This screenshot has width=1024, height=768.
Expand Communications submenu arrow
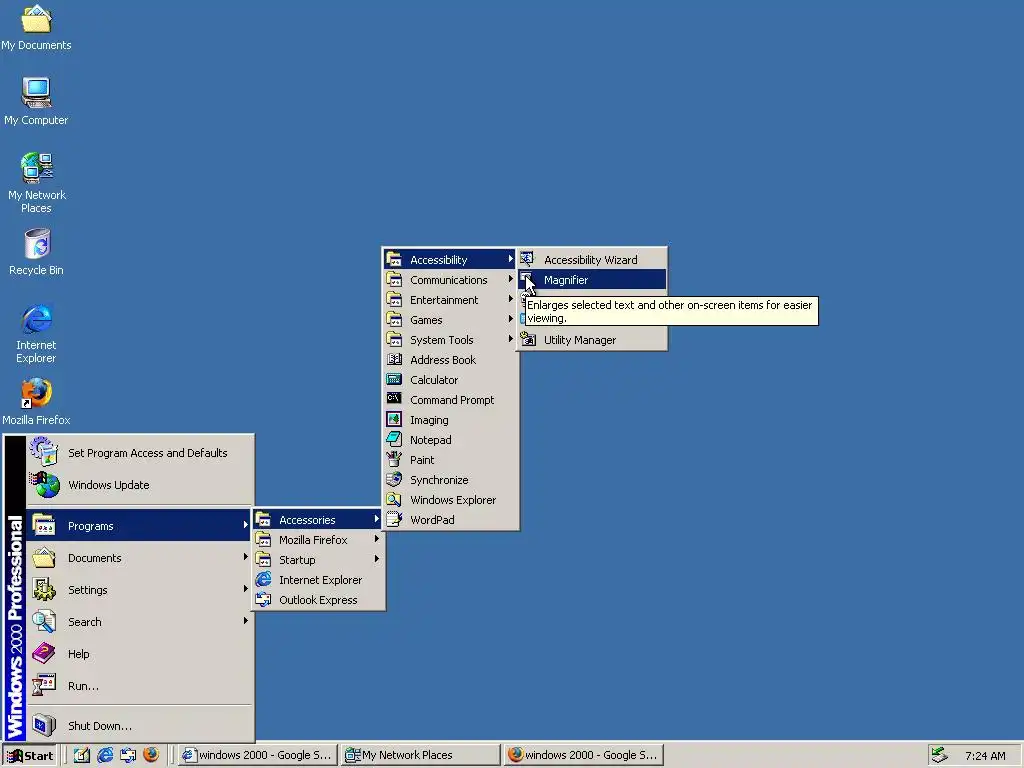pyautogui.click(x=511, y=280)
